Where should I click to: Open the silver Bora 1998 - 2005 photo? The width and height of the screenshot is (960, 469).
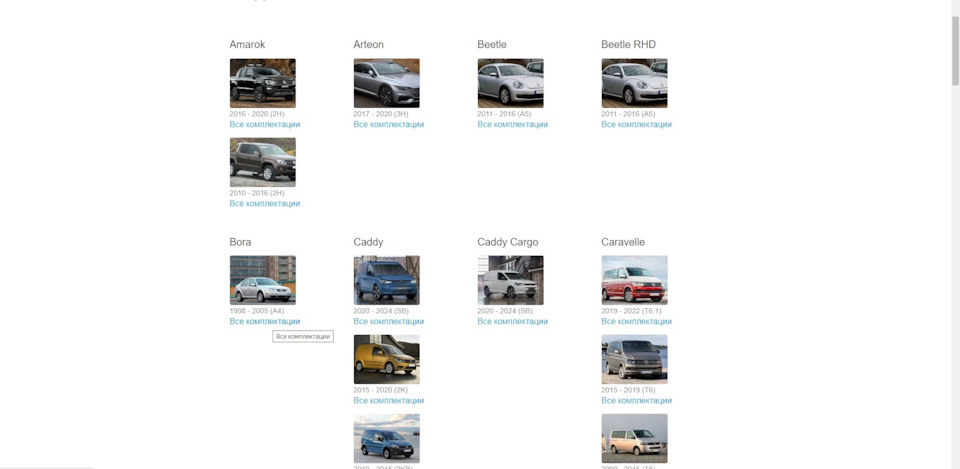click(x=263, y=280)
